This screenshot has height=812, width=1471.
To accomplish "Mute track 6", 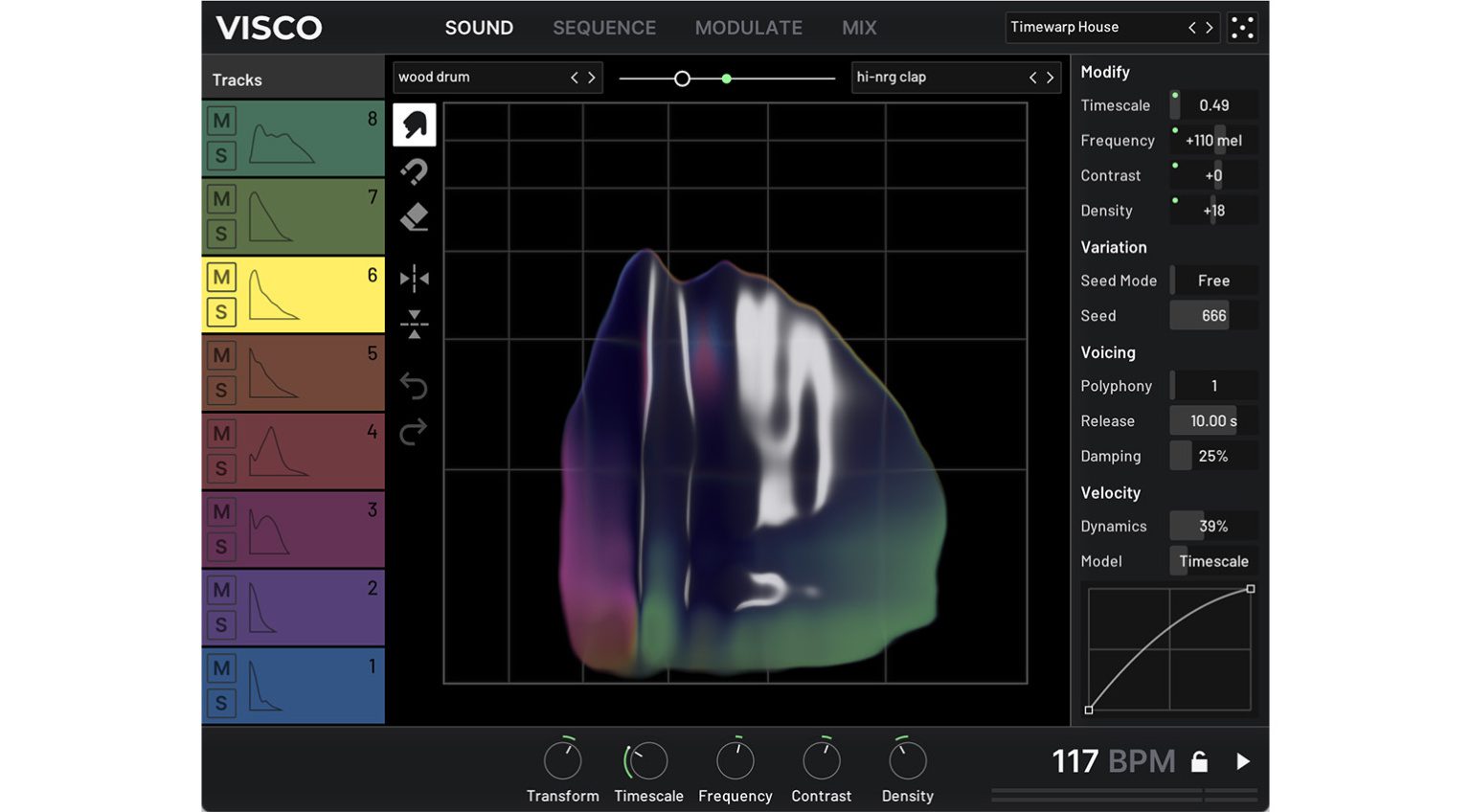I will click(x=221, y=277).
